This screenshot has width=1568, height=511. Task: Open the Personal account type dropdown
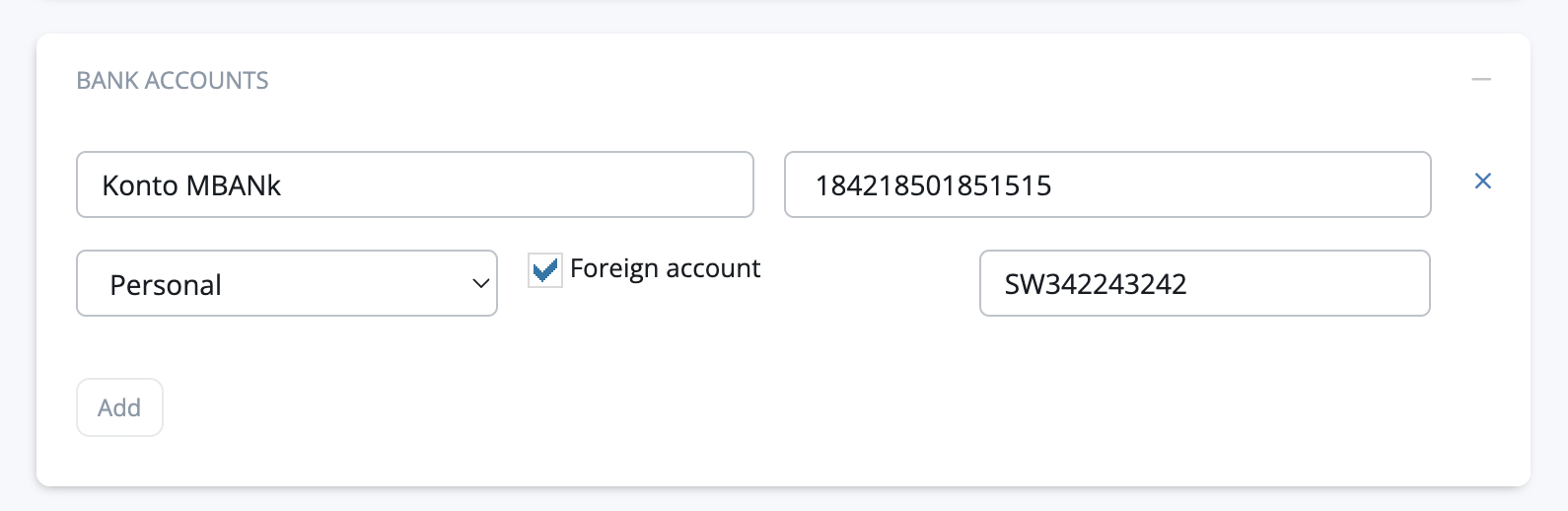click(286, 283)
